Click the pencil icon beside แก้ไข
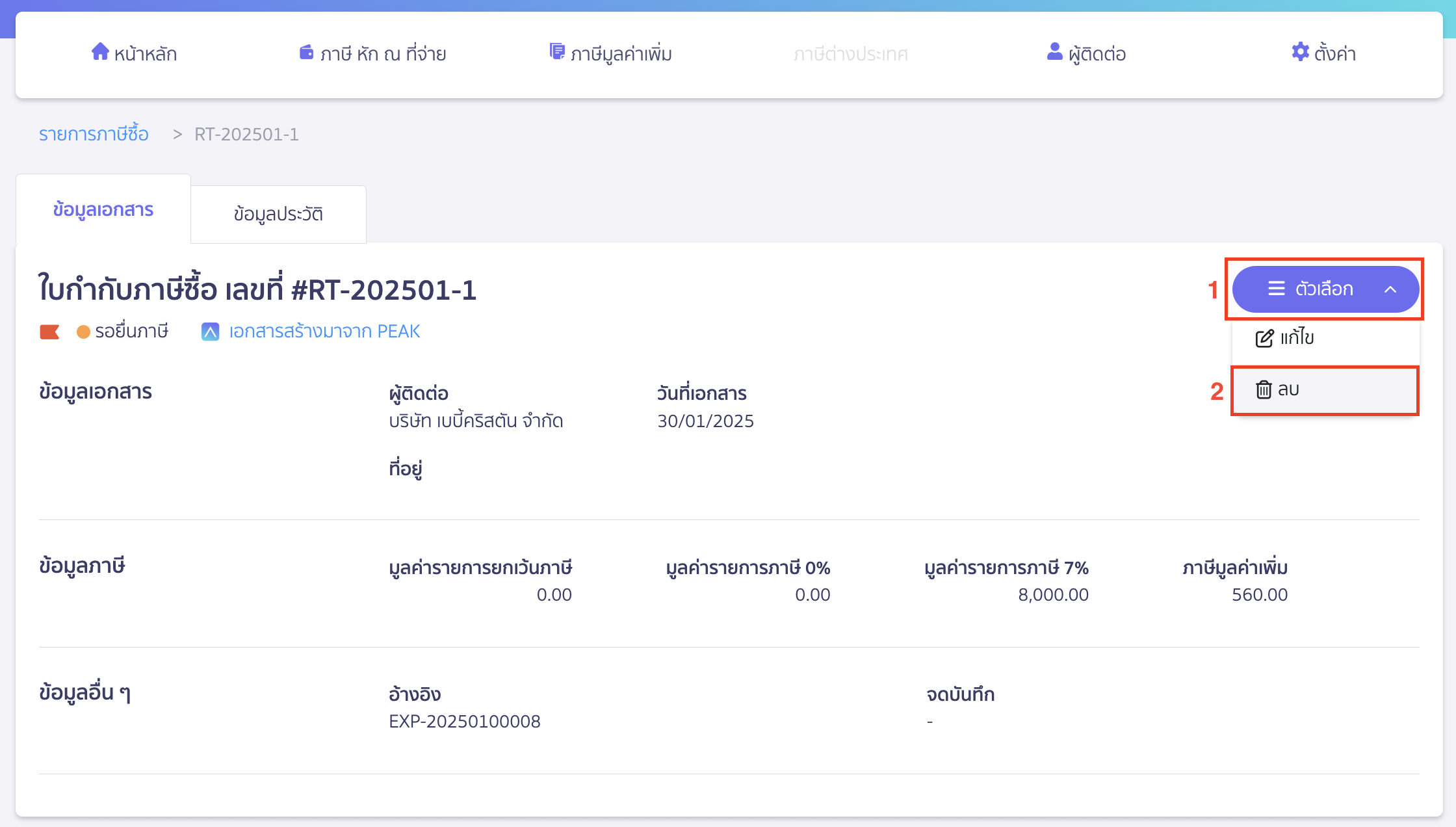Image resolution: width=1456 pixels, height=827 pixels. pos(1263,337)
